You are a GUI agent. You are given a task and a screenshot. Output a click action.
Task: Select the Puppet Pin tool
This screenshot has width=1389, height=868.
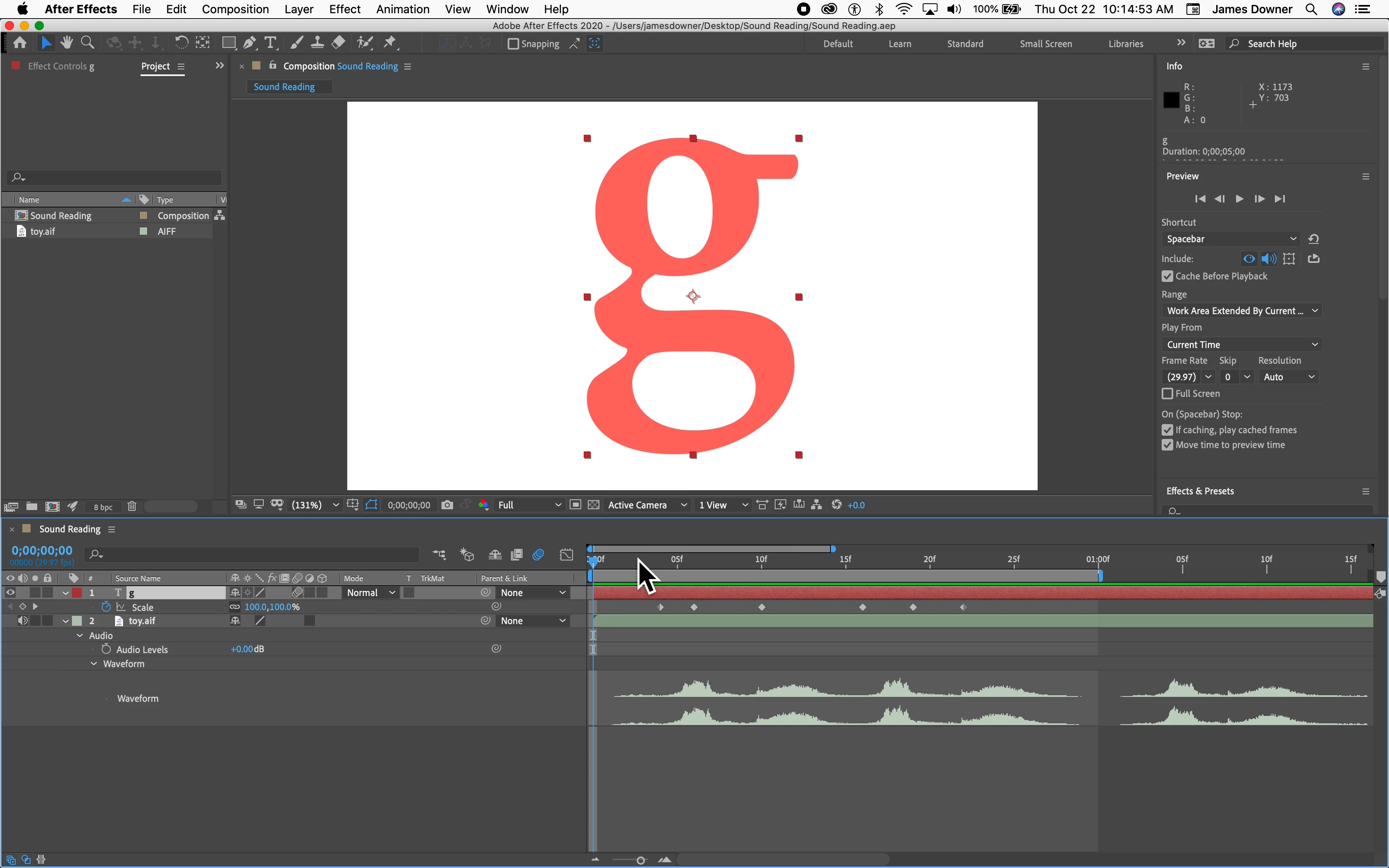coord(390,43)
